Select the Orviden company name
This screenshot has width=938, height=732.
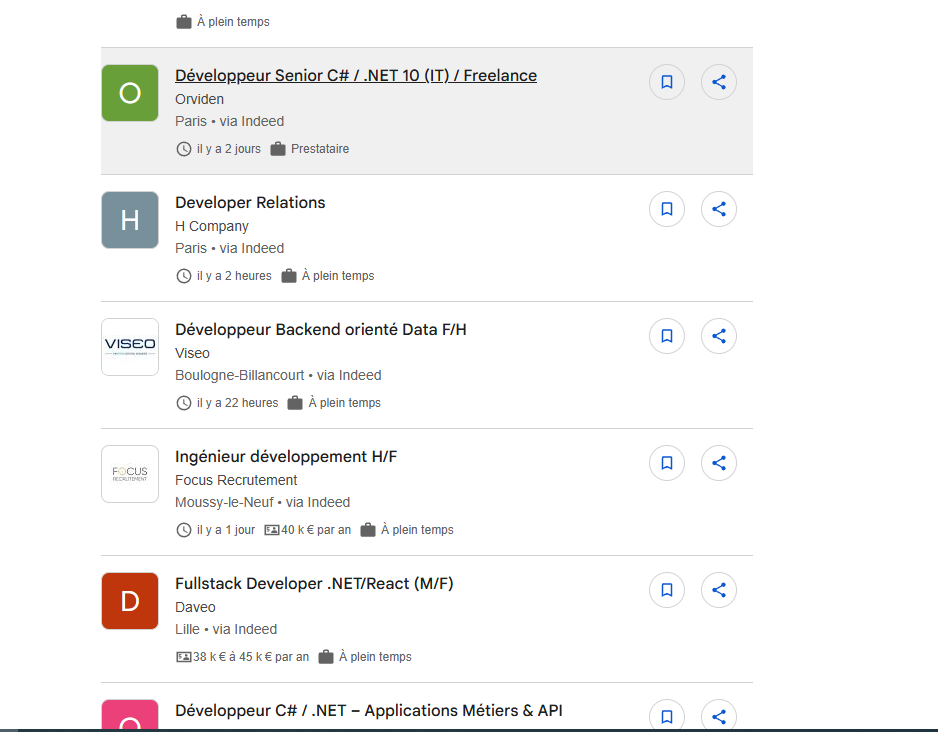pos(199,99)
